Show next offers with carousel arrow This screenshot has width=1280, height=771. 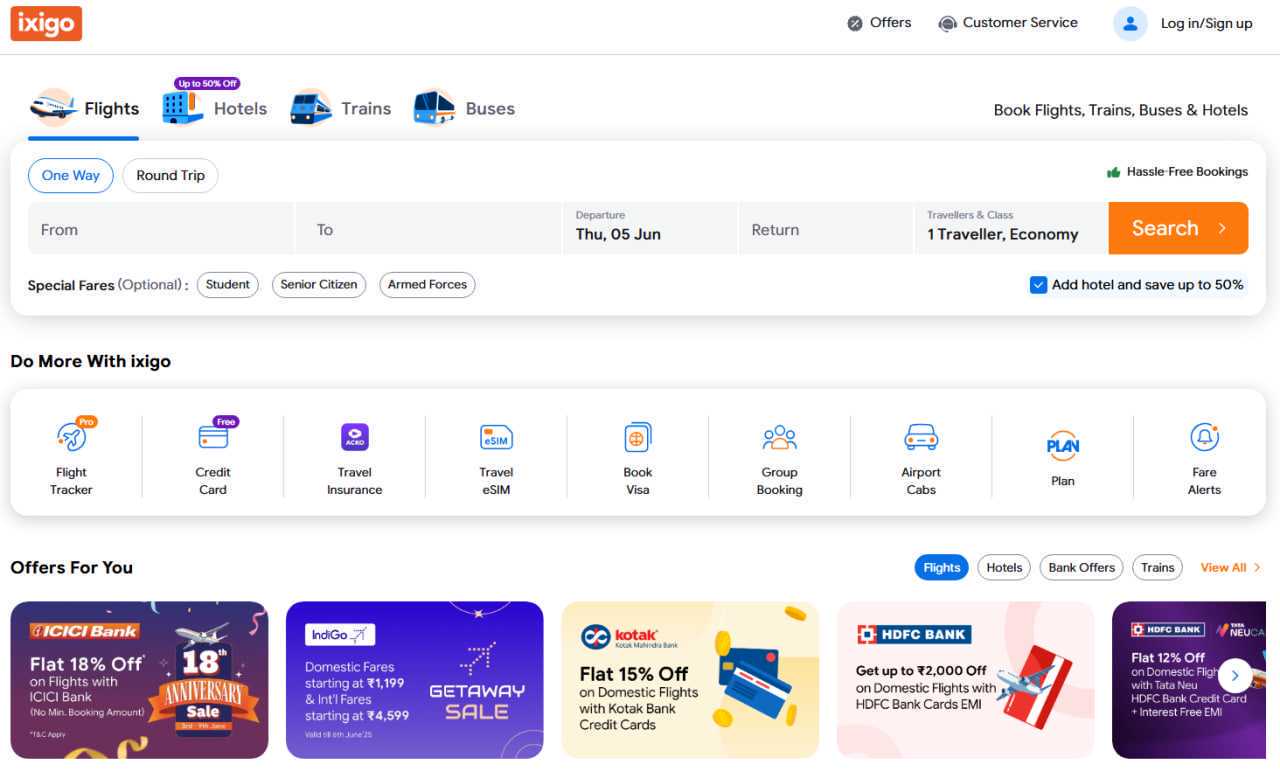pos(1235,676)
